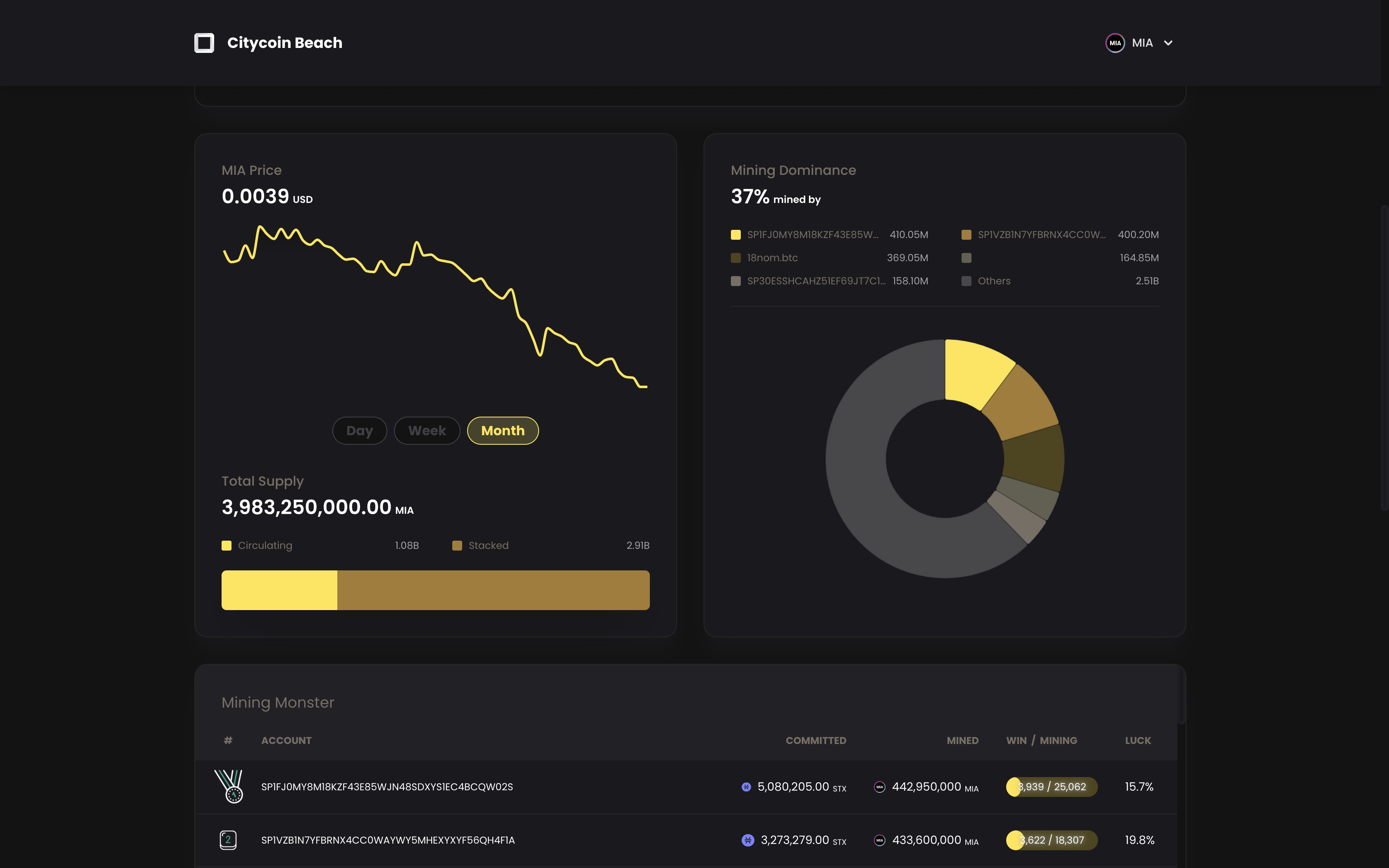
Task: Open account SP1FJ0MY8M18KZF43E85WJN48SDXYS1EC4BCQW02S
Action: (x=387, y=787)
